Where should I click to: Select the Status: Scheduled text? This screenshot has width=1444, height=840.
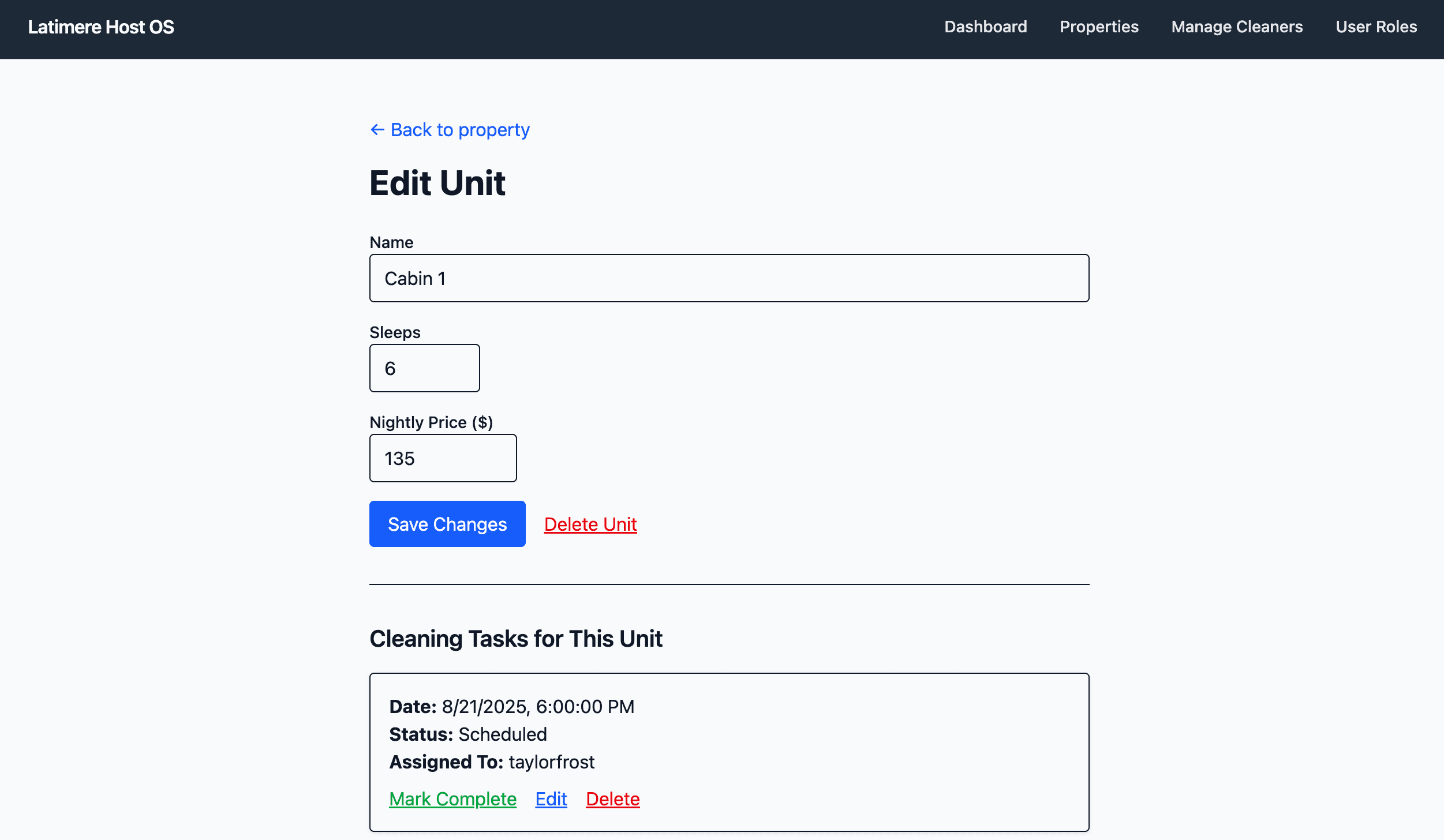[x=468, y=734]
